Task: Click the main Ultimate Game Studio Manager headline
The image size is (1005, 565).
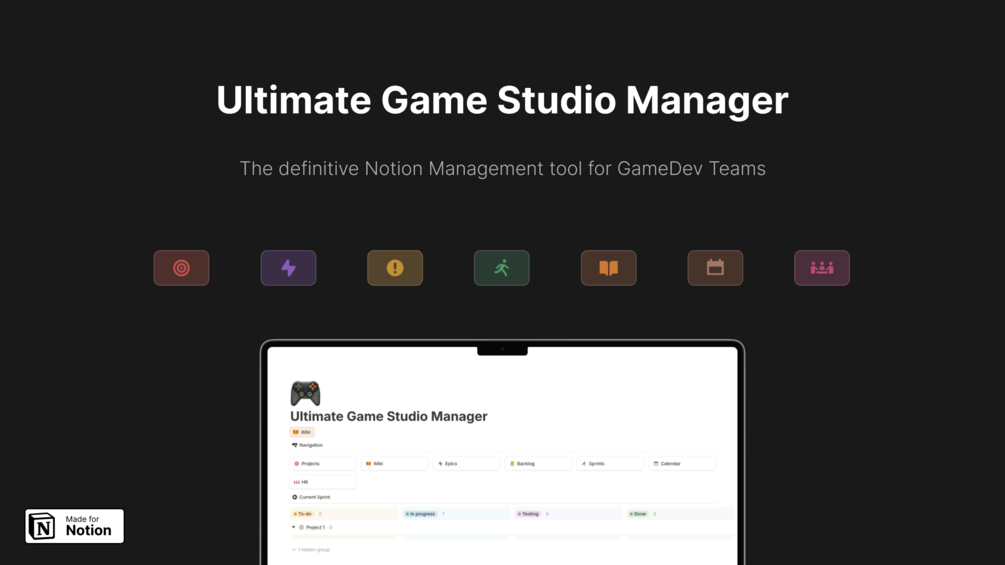Action: (502, 100)
